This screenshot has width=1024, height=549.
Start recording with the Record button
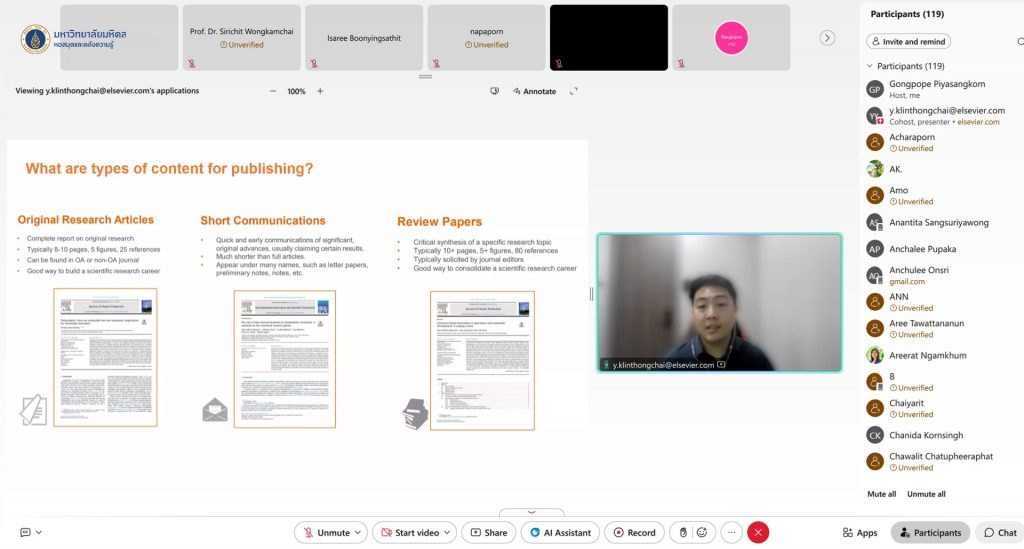coord(634,533)
